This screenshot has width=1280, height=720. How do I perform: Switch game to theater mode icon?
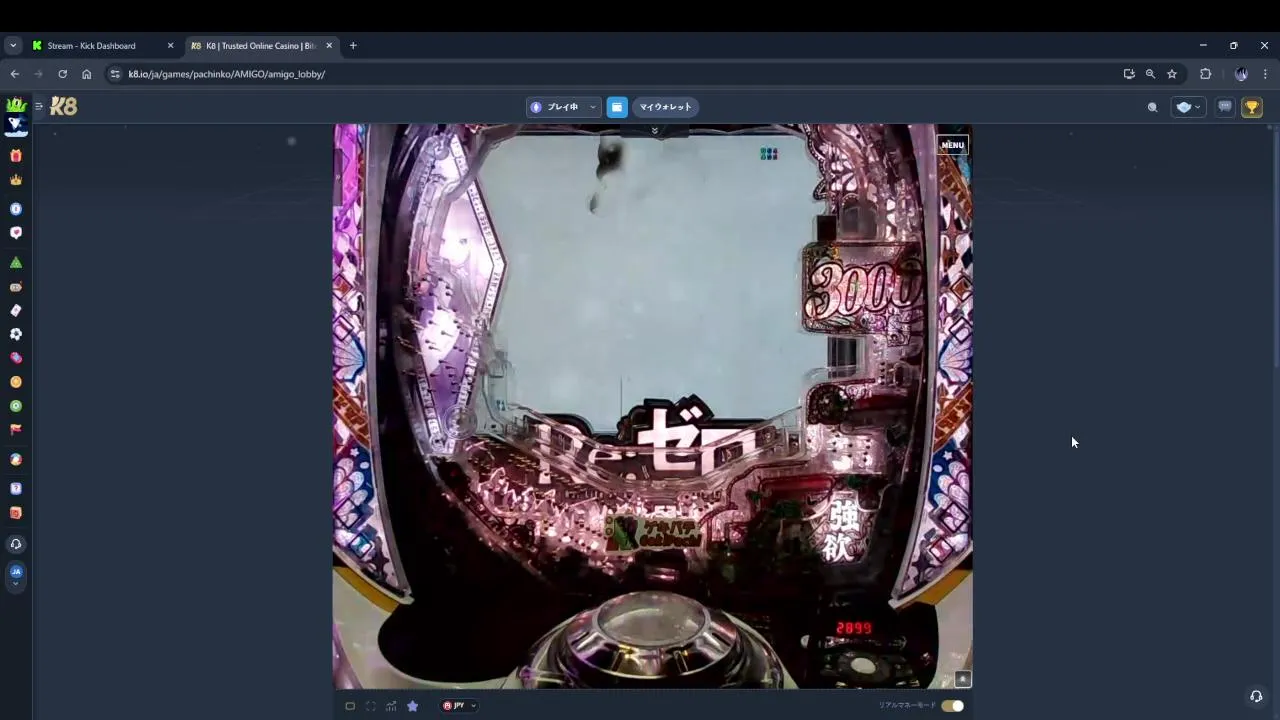350,706
